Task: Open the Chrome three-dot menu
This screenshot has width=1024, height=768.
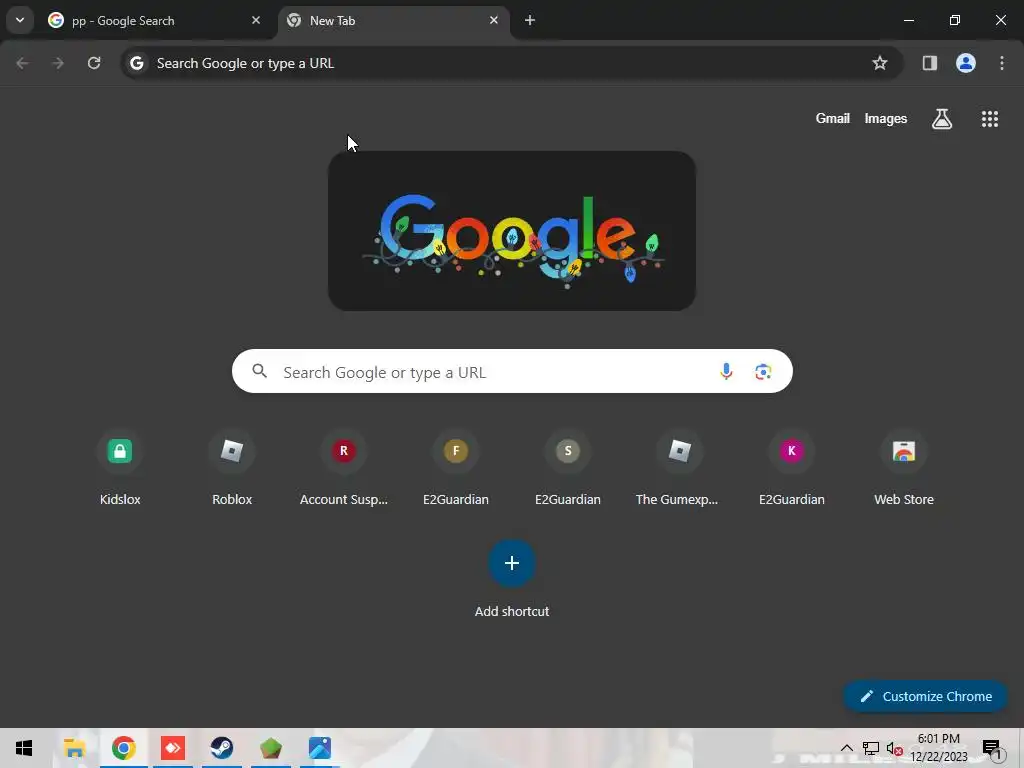Action: [1002, 63]
